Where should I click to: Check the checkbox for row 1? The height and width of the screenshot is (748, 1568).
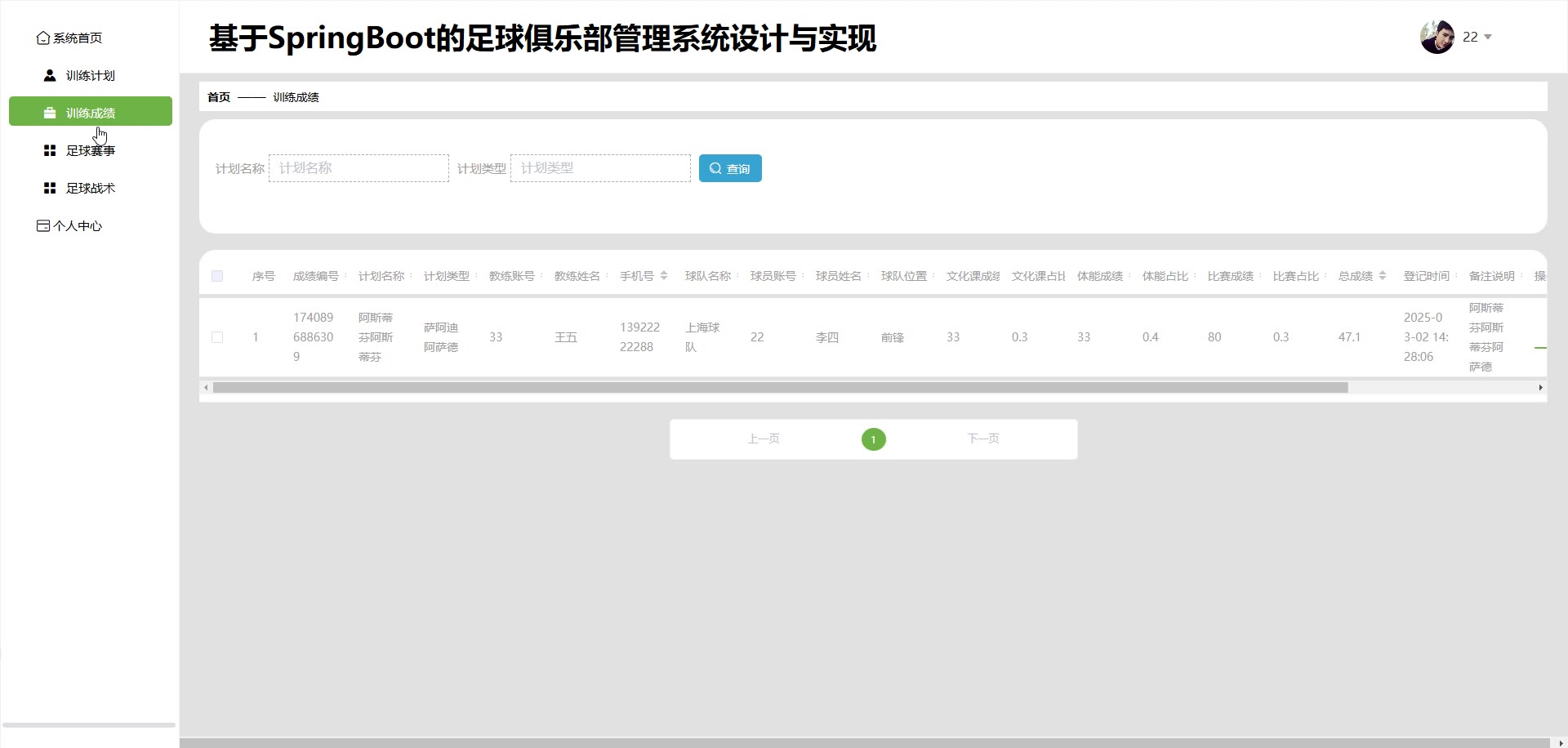(217, 337)
